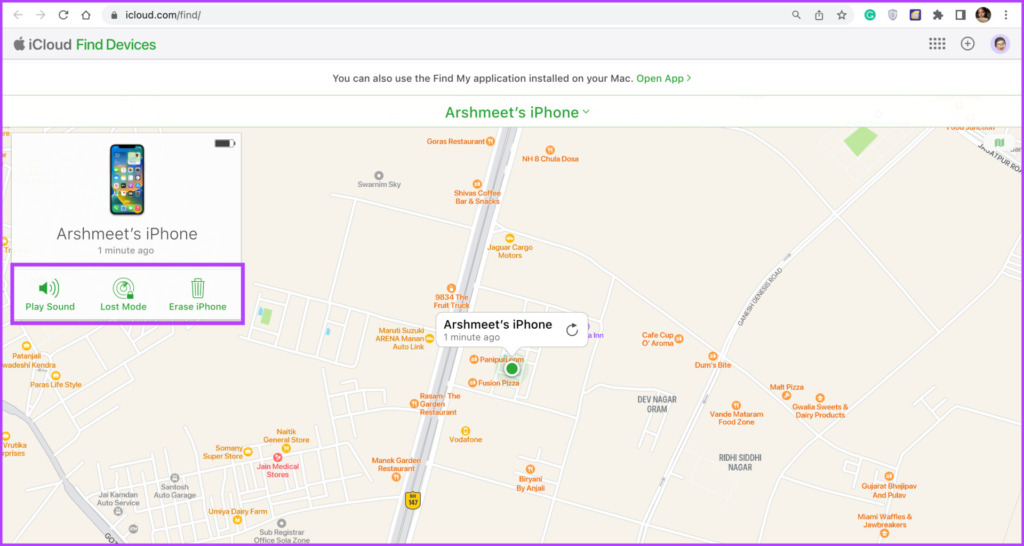1024x546 pixels.
Task: Activate Lost Mode radar icon
Action: [123, 288]
